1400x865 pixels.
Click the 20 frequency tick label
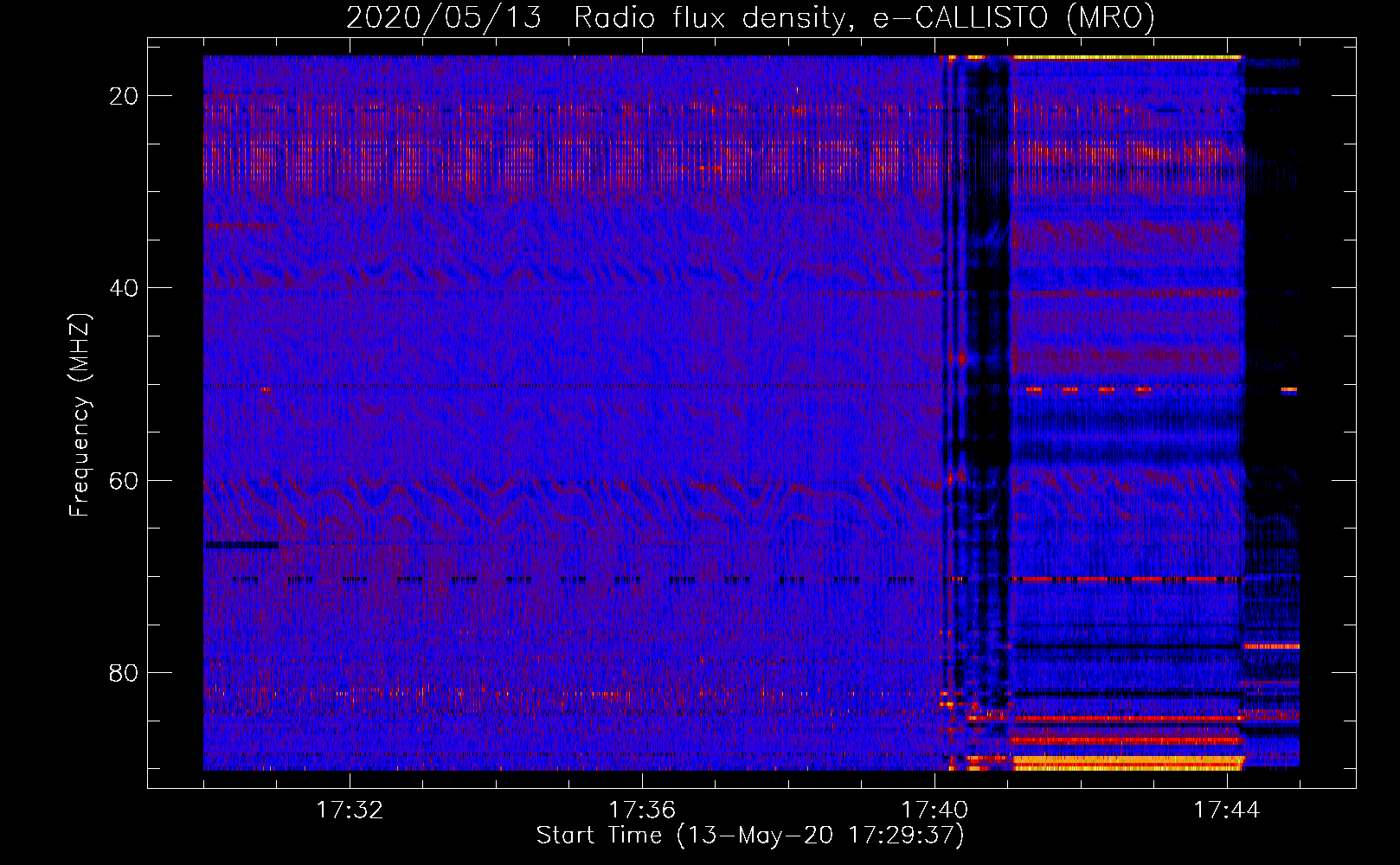[124, 96]
